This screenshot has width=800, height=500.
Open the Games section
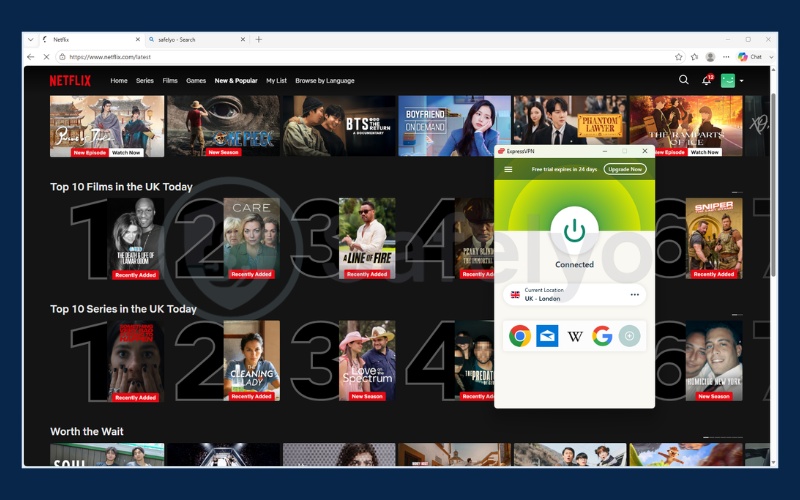click(196, 81)
